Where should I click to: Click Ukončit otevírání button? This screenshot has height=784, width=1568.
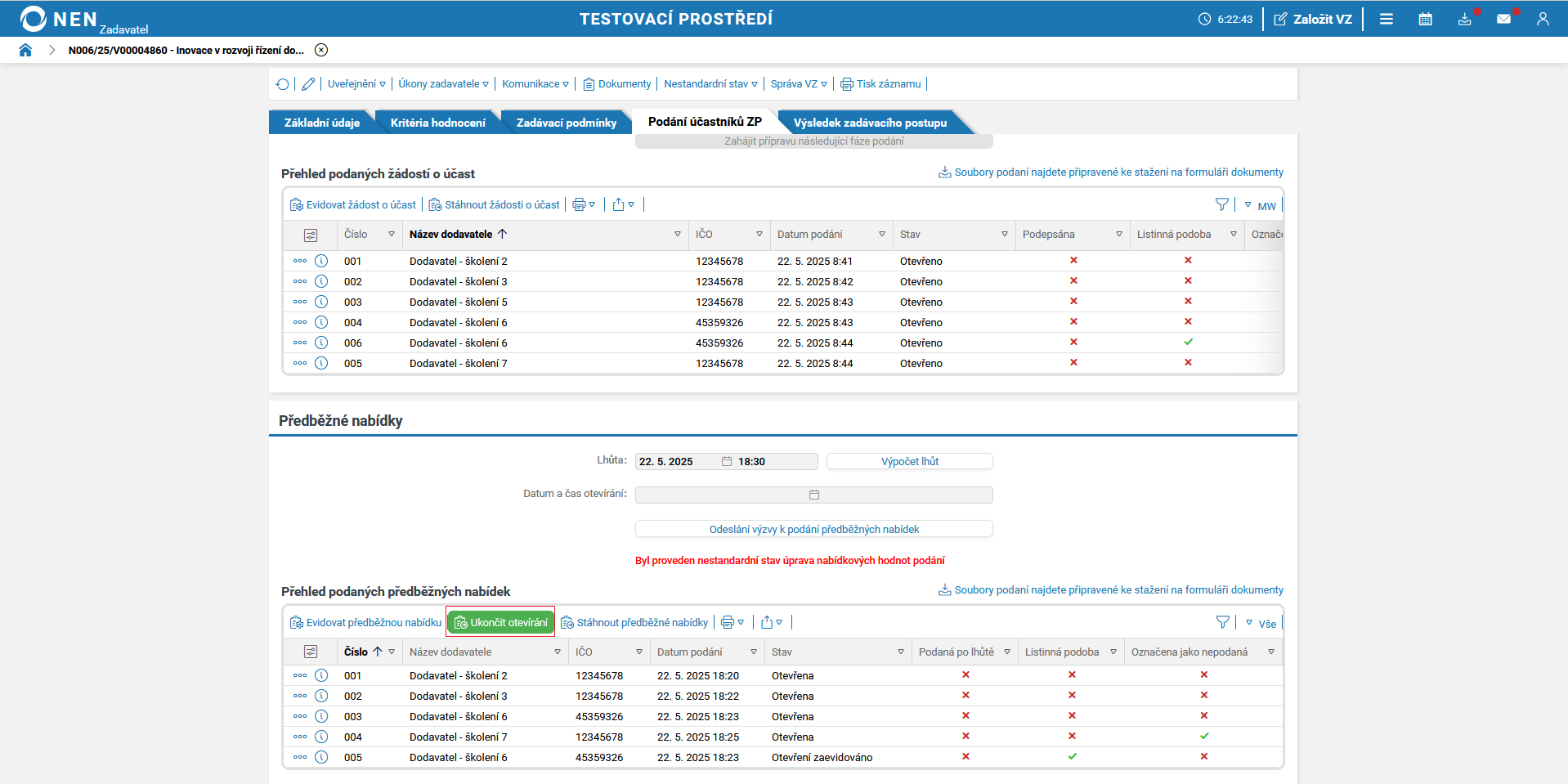(x=500, y=622)
